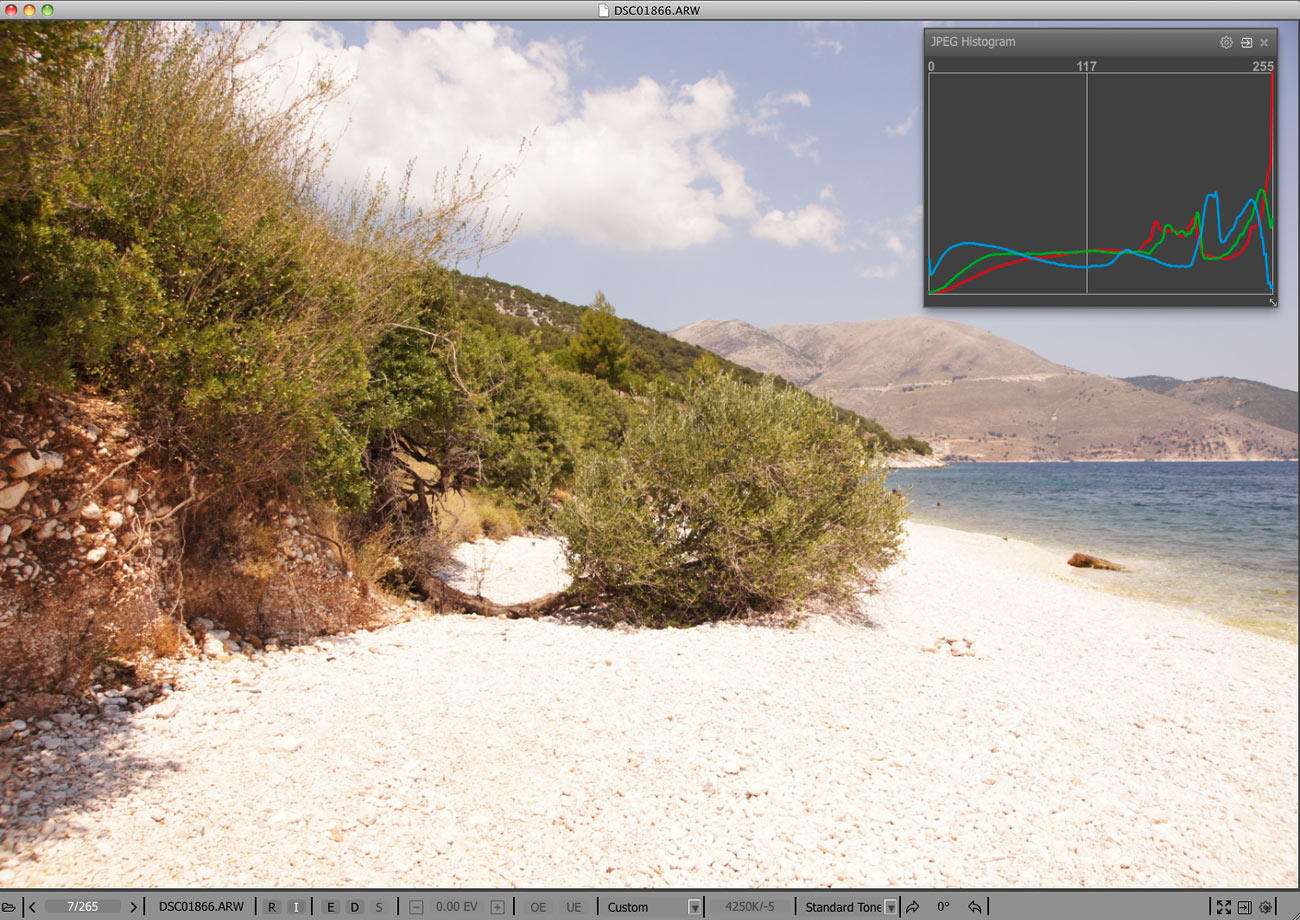Rotate the image clockwise

(912, 907)
